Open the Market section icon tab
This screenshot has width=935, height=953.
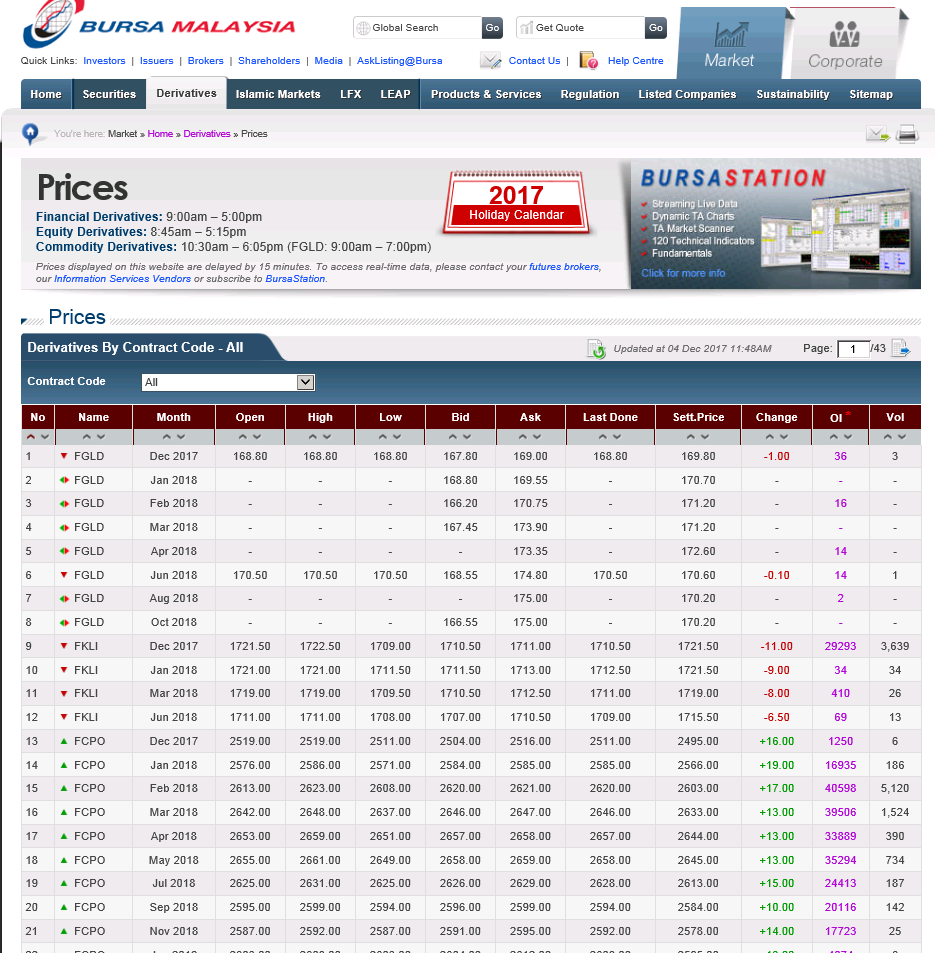729,44
